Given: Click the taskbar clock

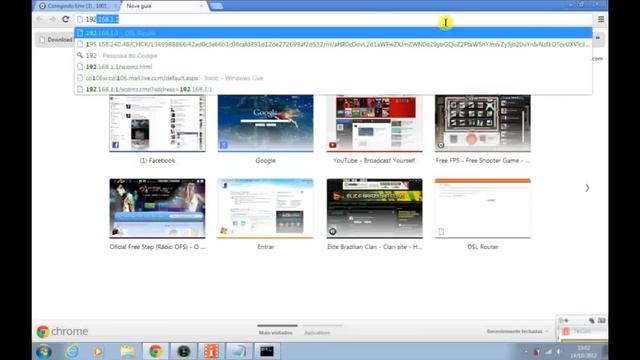Looking at the screenshot, I should (x=584, y=352).
